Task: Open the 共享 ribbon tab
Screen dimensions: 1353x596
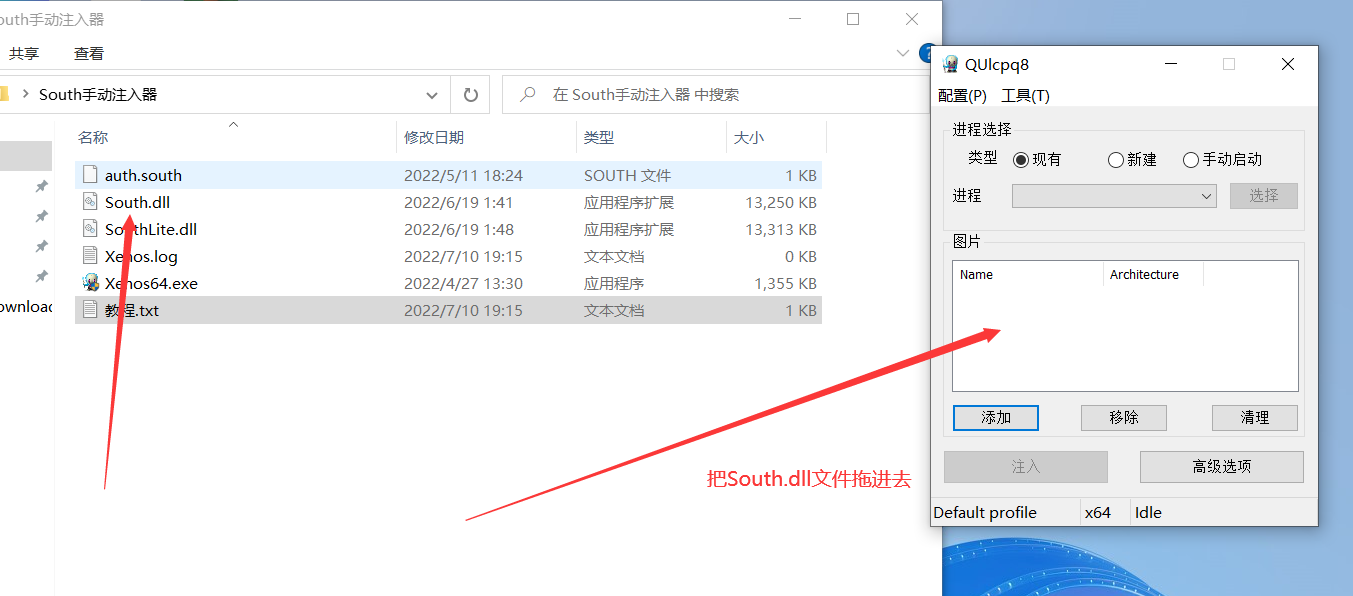Action: click(24, 54)
